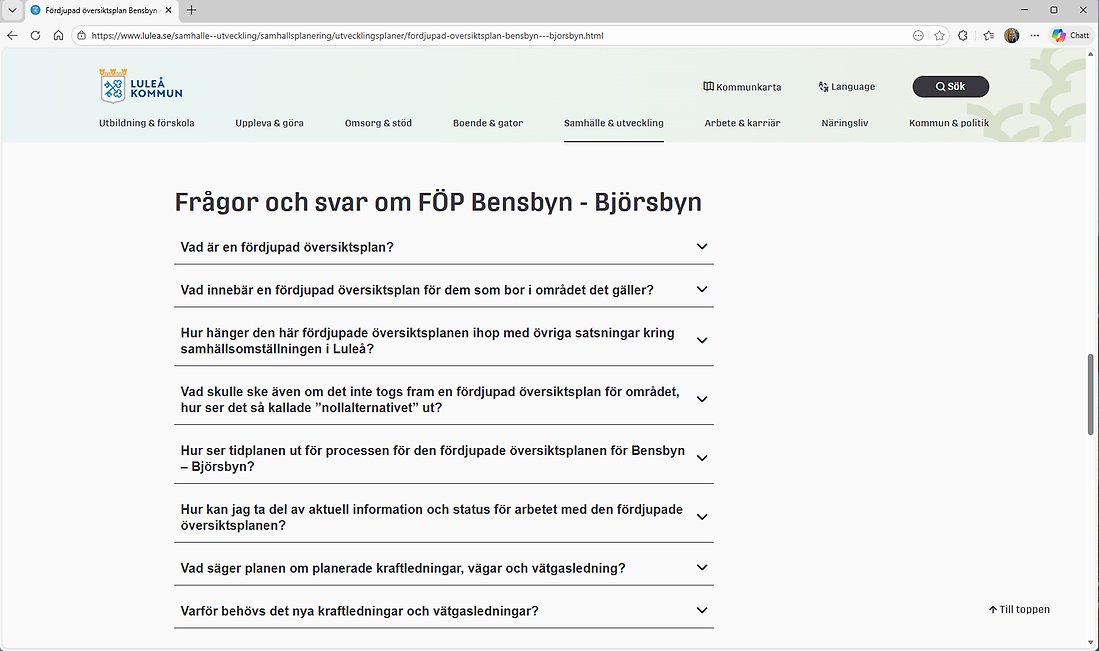Screen dimensions: 1099x651
Task: Open a new tab with plus icon
Action: click(192, 10)
